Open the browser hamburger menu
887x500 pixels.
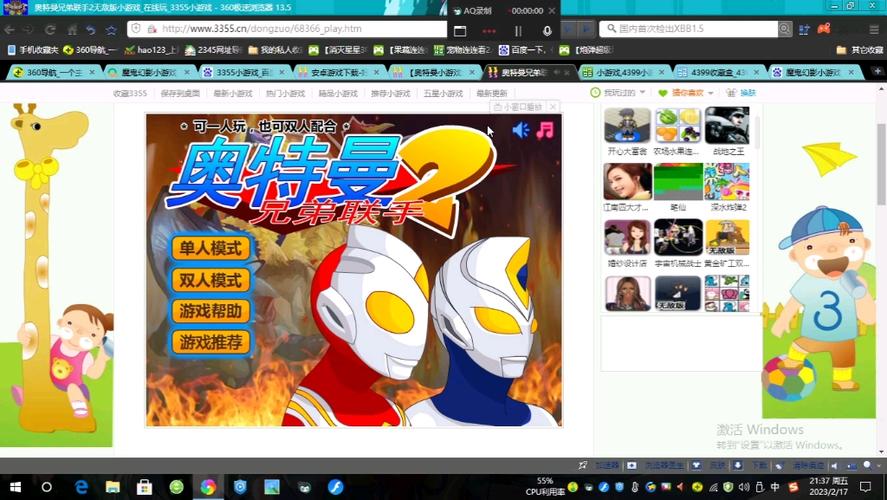(874, 28)
